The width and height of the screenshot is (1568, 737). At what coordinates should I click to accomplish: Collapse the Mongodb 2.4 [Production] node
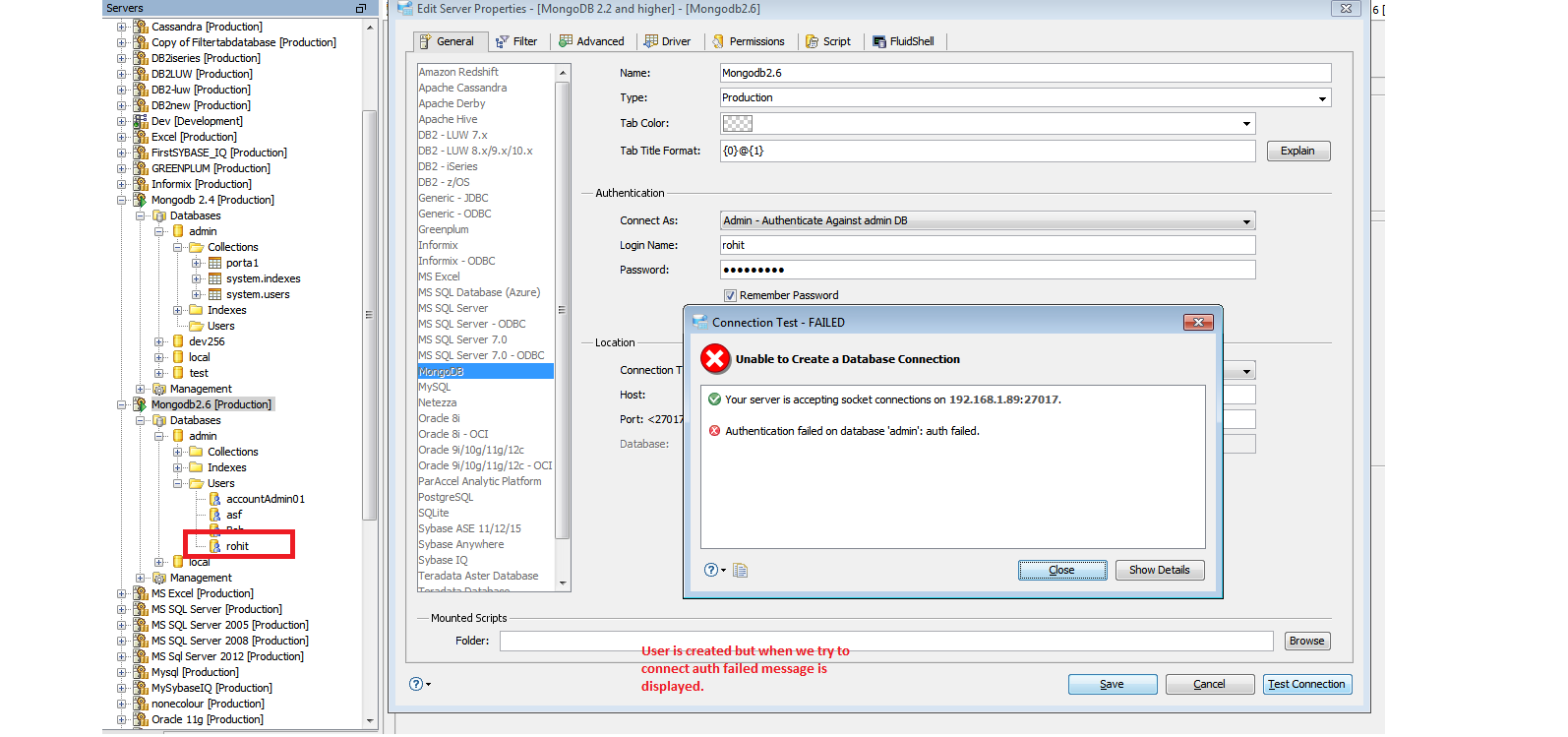tap(122, 200)
